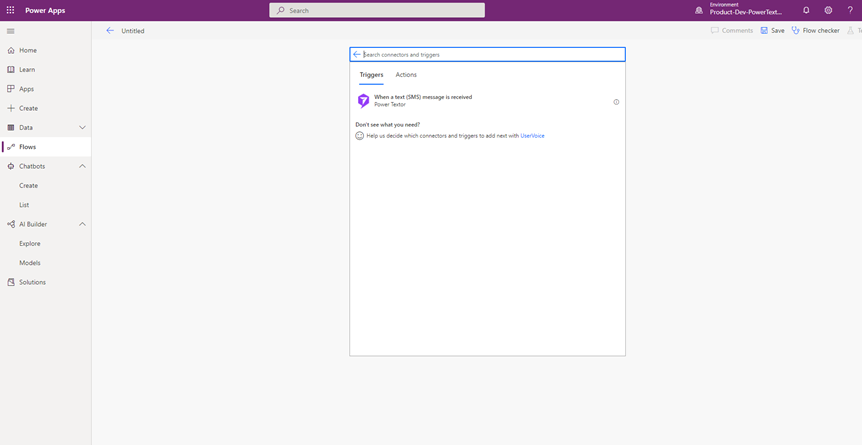Open the Comments pane
The height and width of the screenshot is (445, 862).
[737, 31]
